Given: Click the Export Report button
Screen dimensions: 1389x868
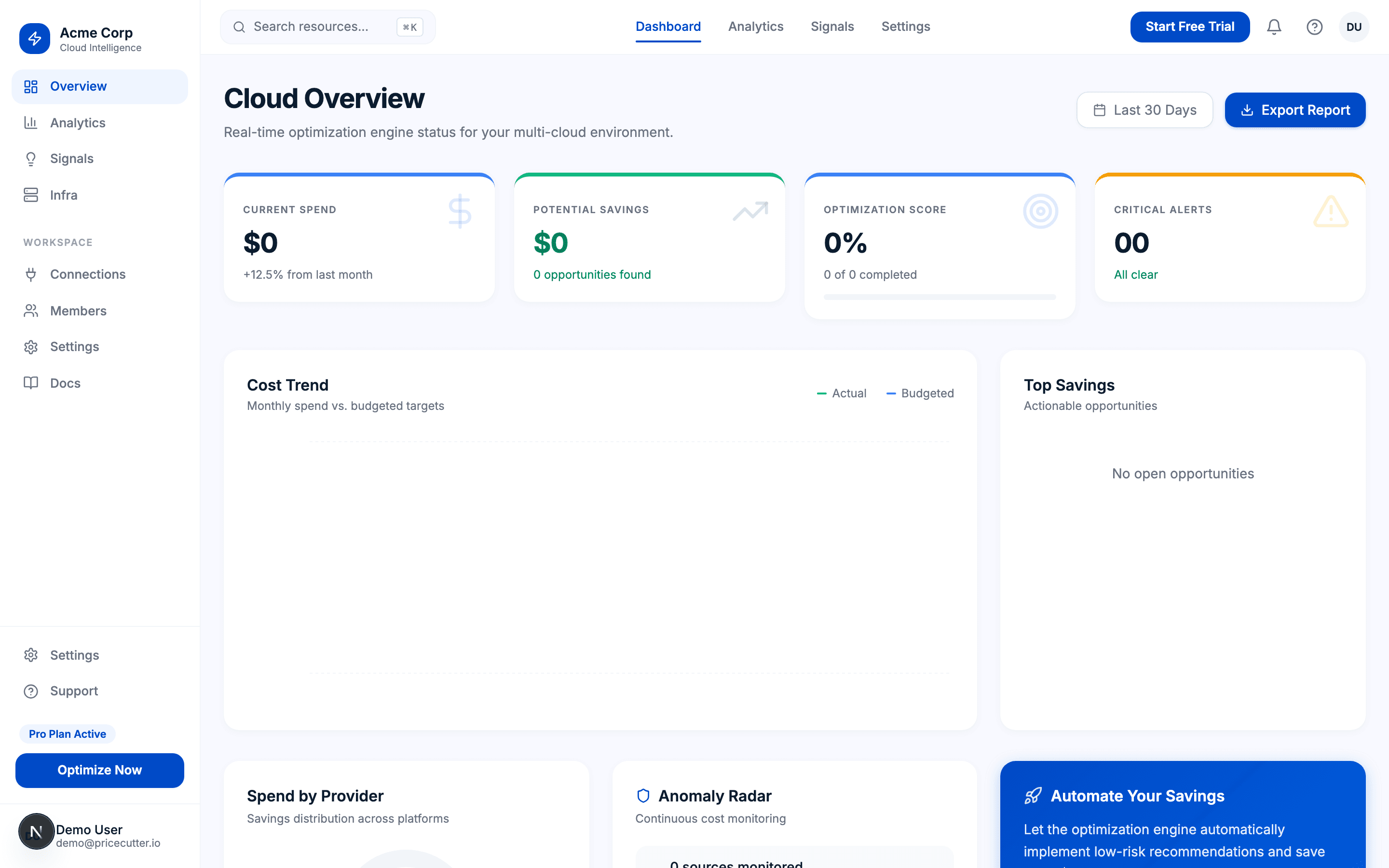Looking at the screenshot, I should tap(1295, 109).
